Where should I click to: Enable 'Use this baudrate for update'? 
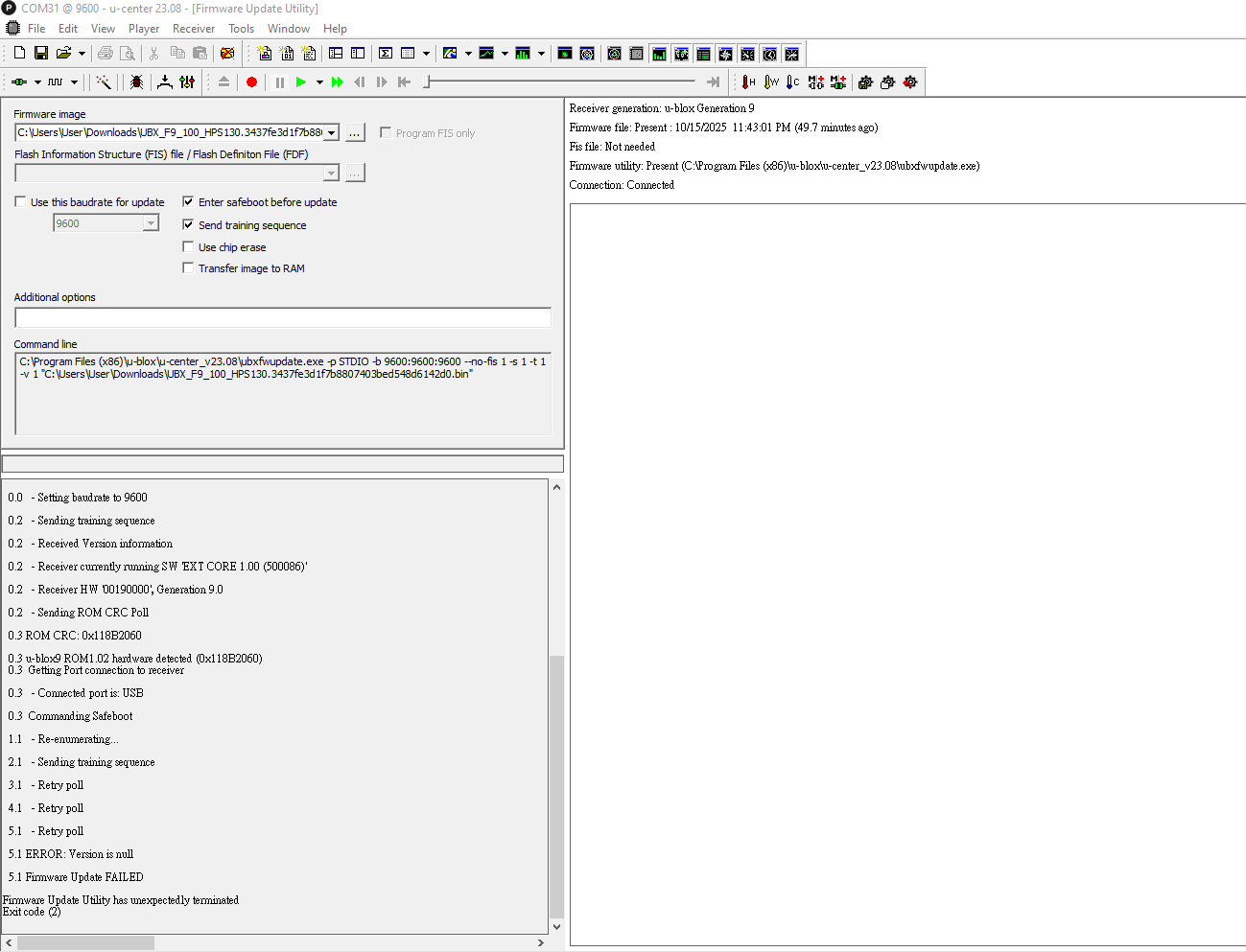coord(21,202)
